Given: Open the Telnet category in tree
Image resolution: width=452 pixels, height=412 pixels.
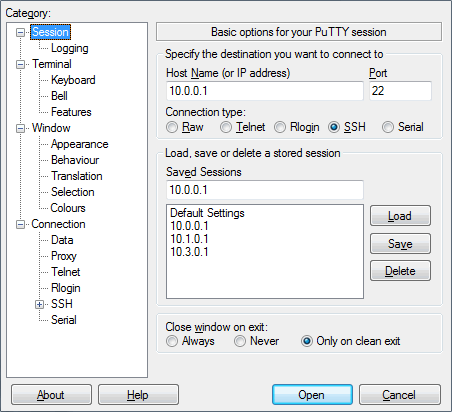Looking at the screenshot, I should click(66, 272).
